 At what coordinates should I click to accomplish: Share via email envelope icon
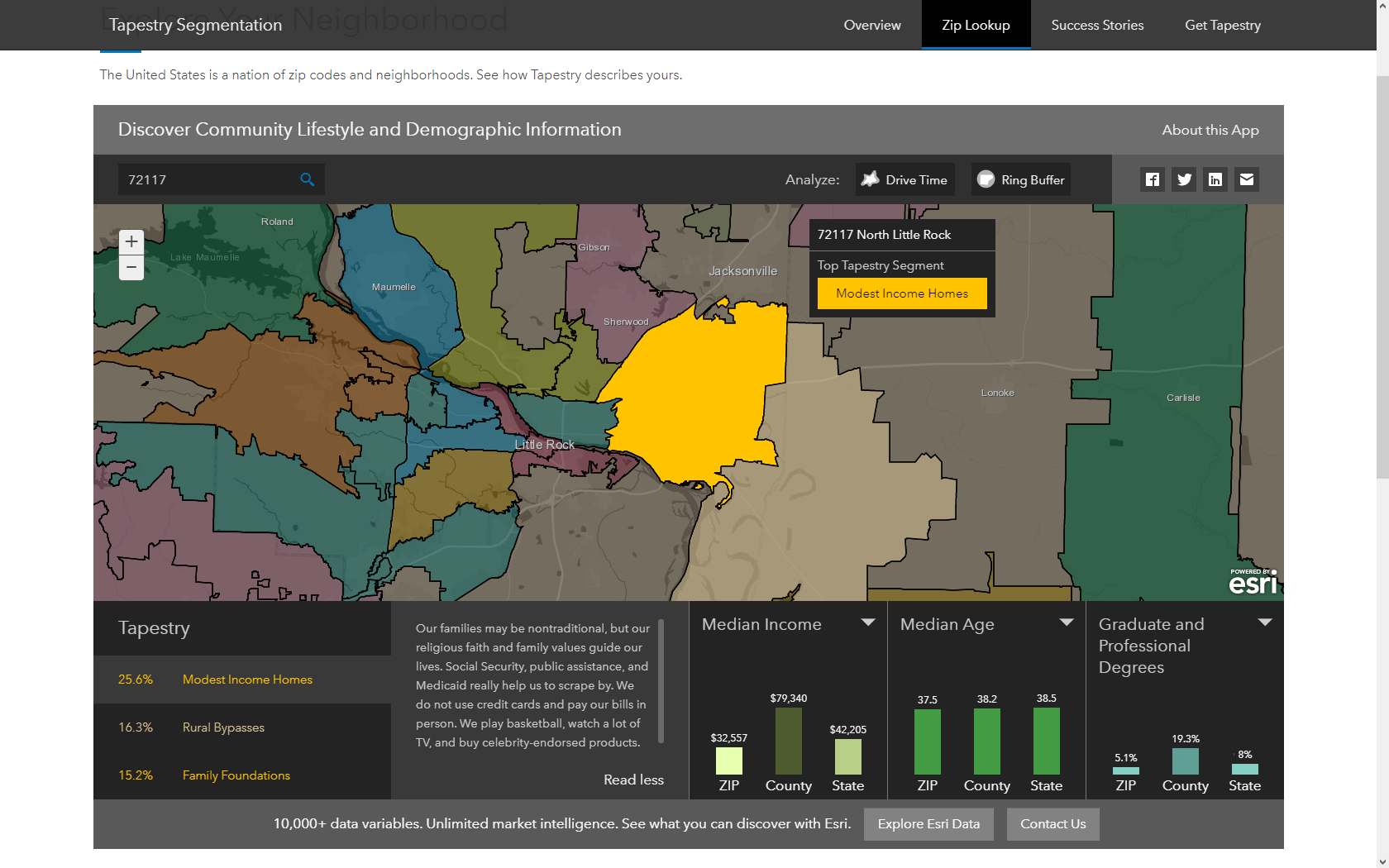[1247, 179]
